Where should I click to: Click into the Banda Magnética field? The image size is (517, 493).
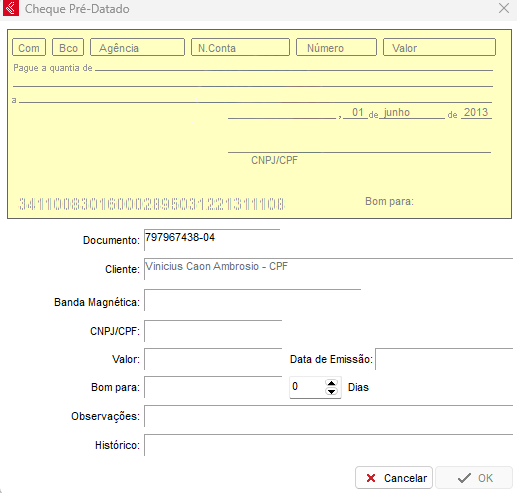point(252,300)
